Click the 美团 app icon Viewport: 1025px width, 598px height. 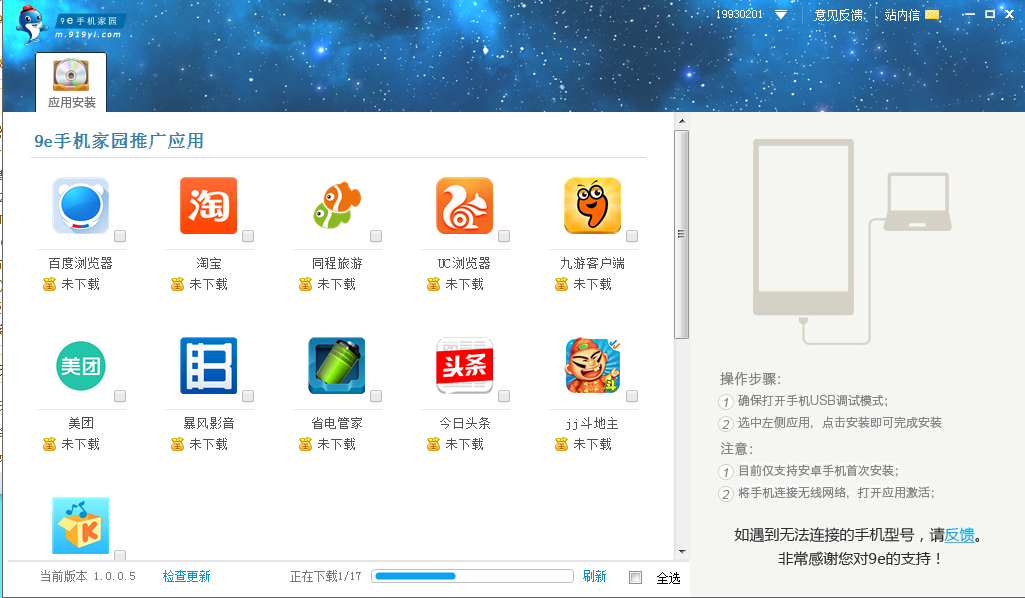click(x=80, y=366)
